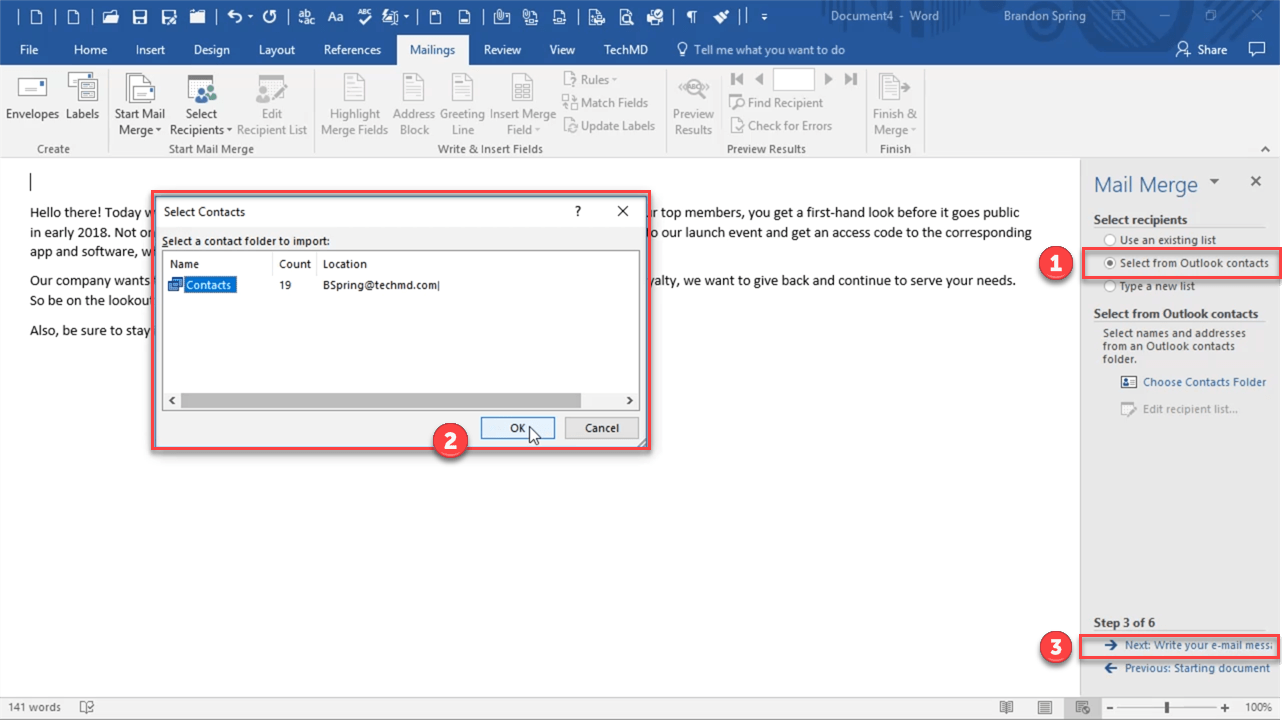Redo the last action
Viewport: 1282px width, 720px height.
point(269,16)
